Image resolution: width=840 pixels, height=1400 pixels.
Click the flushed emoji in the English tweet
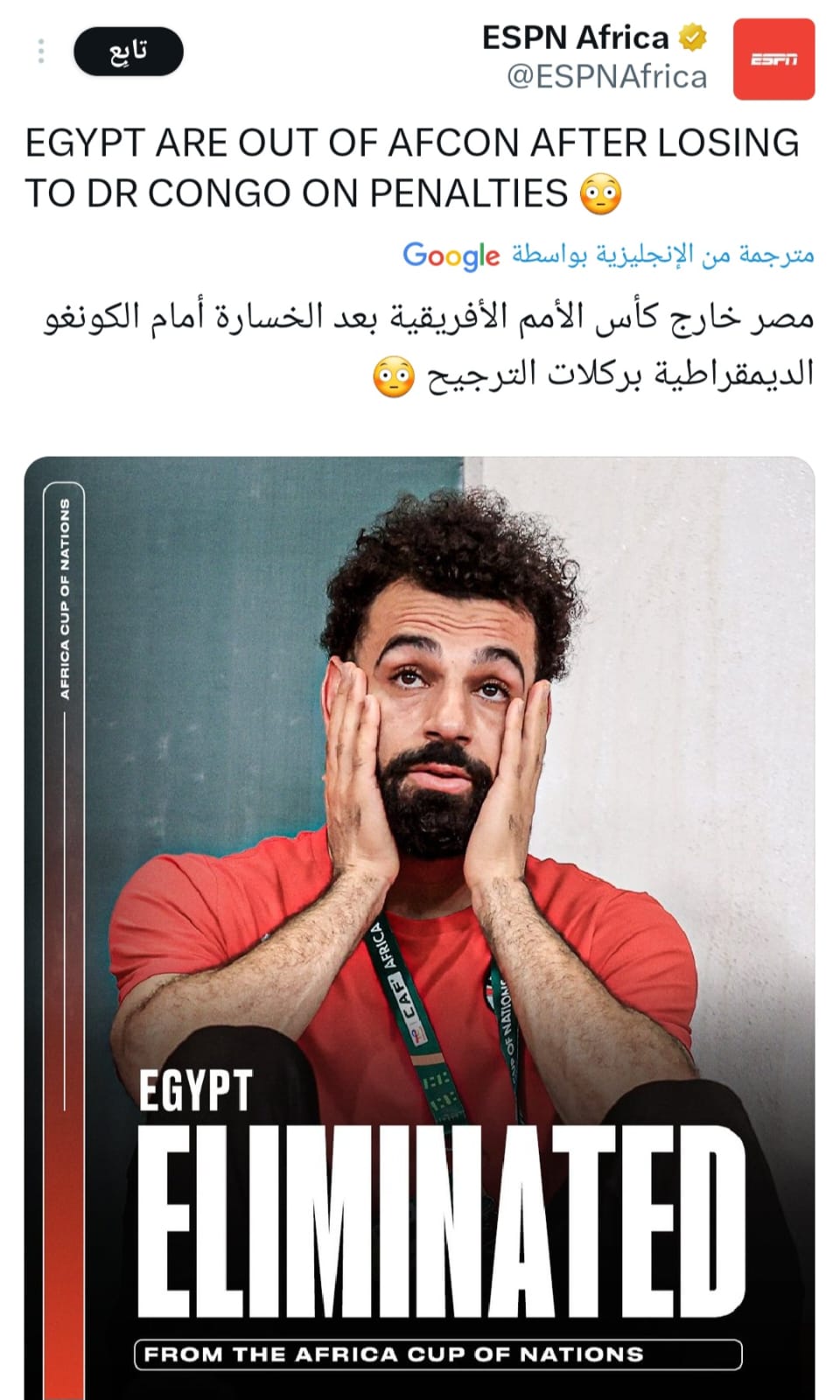pyautogui.click(x=601, y=193)
